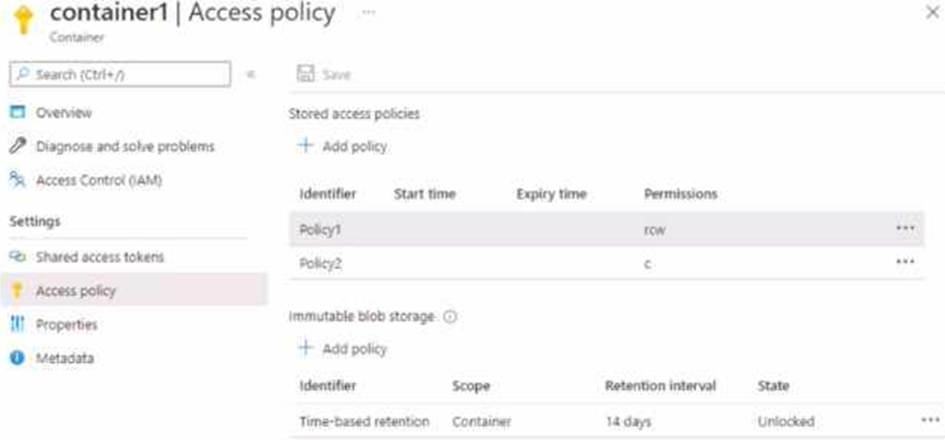
Task: Click the Properties bars icon
Action: (17, 324)
